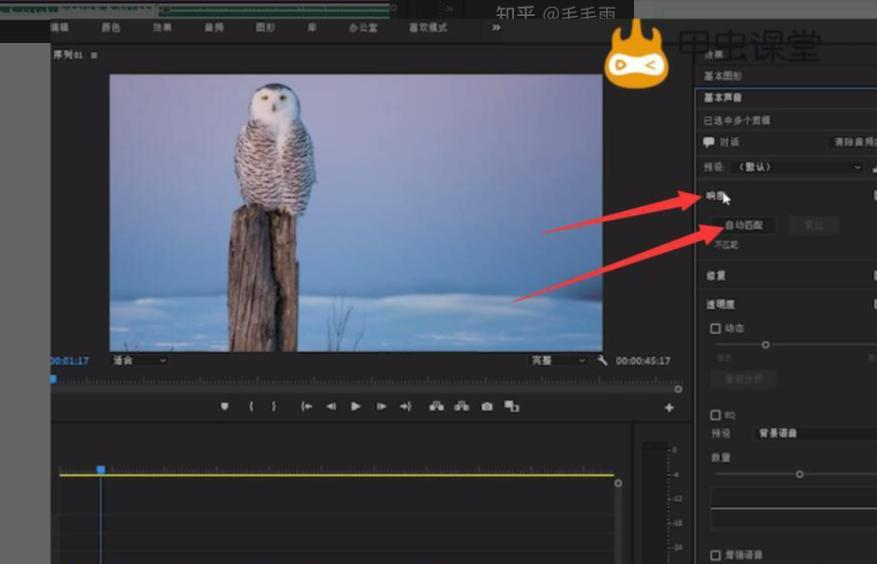Switch to the 颜色 workspace tab
Viewport: 877px width, 564px height.
[x=110, y=28]
